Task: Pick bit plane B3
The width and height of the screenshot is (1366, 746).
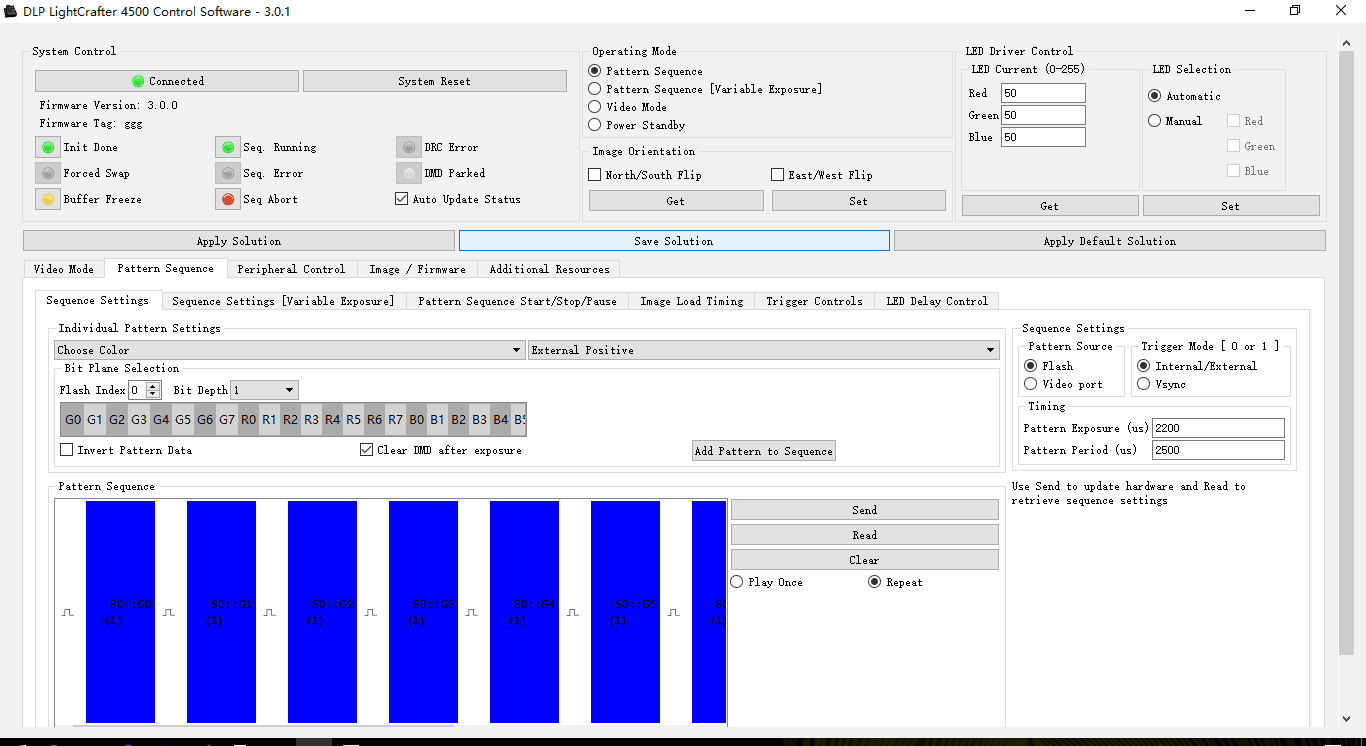Action: click(x=480, y=420)
